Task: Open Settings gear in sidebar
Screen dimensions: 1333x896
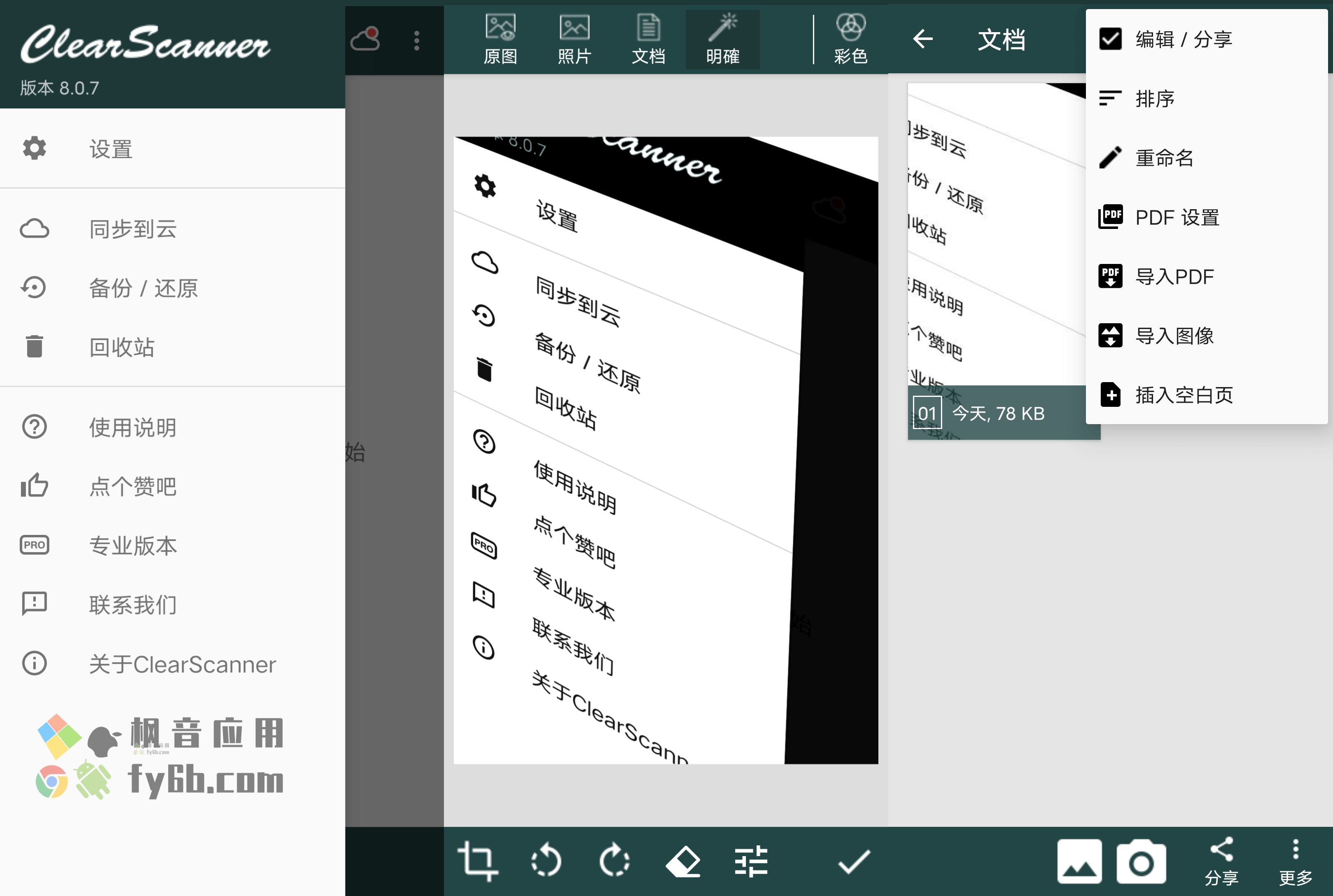Action: pos(34,149)
